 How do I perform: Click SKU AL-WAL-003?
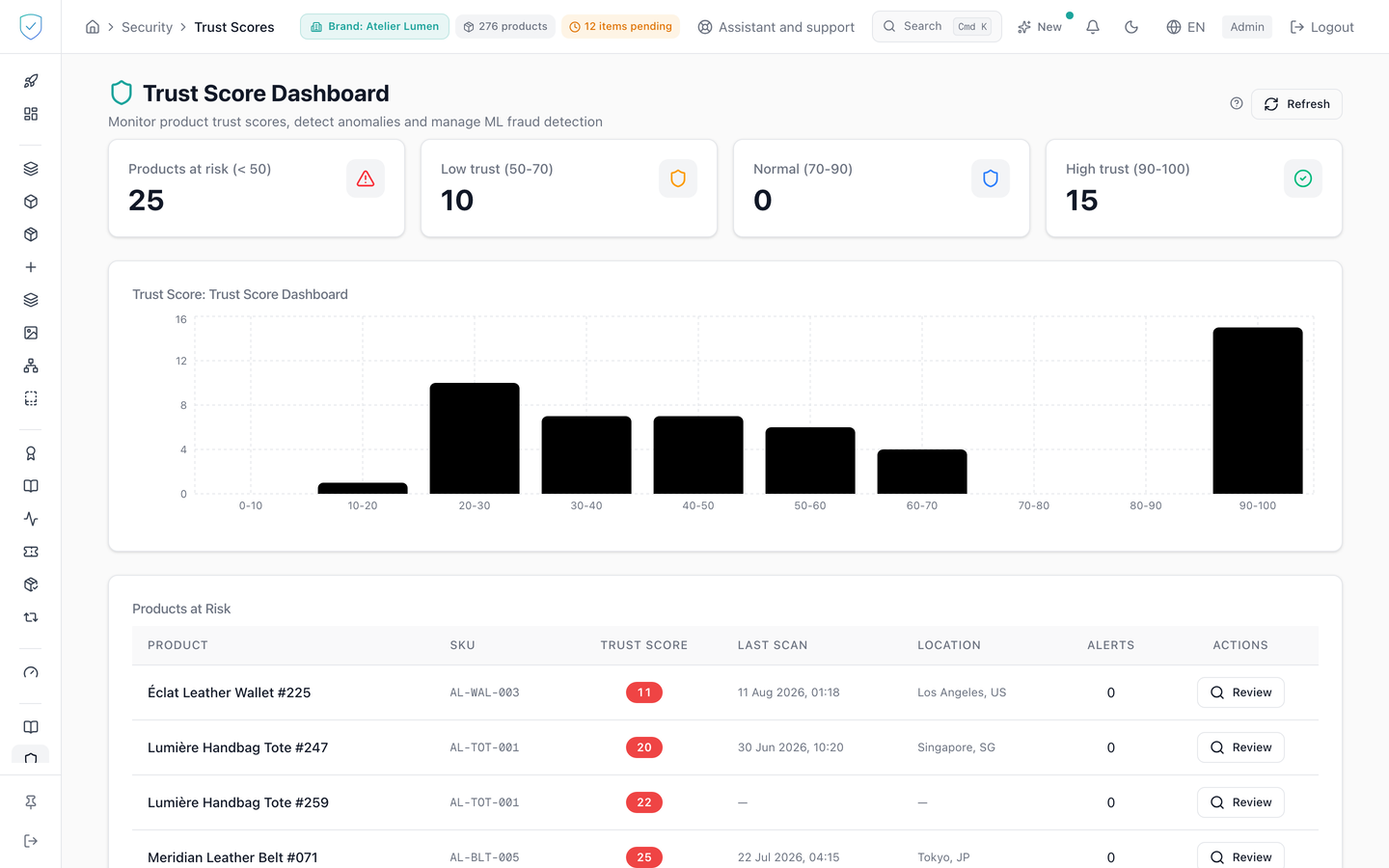pos(484,692)
